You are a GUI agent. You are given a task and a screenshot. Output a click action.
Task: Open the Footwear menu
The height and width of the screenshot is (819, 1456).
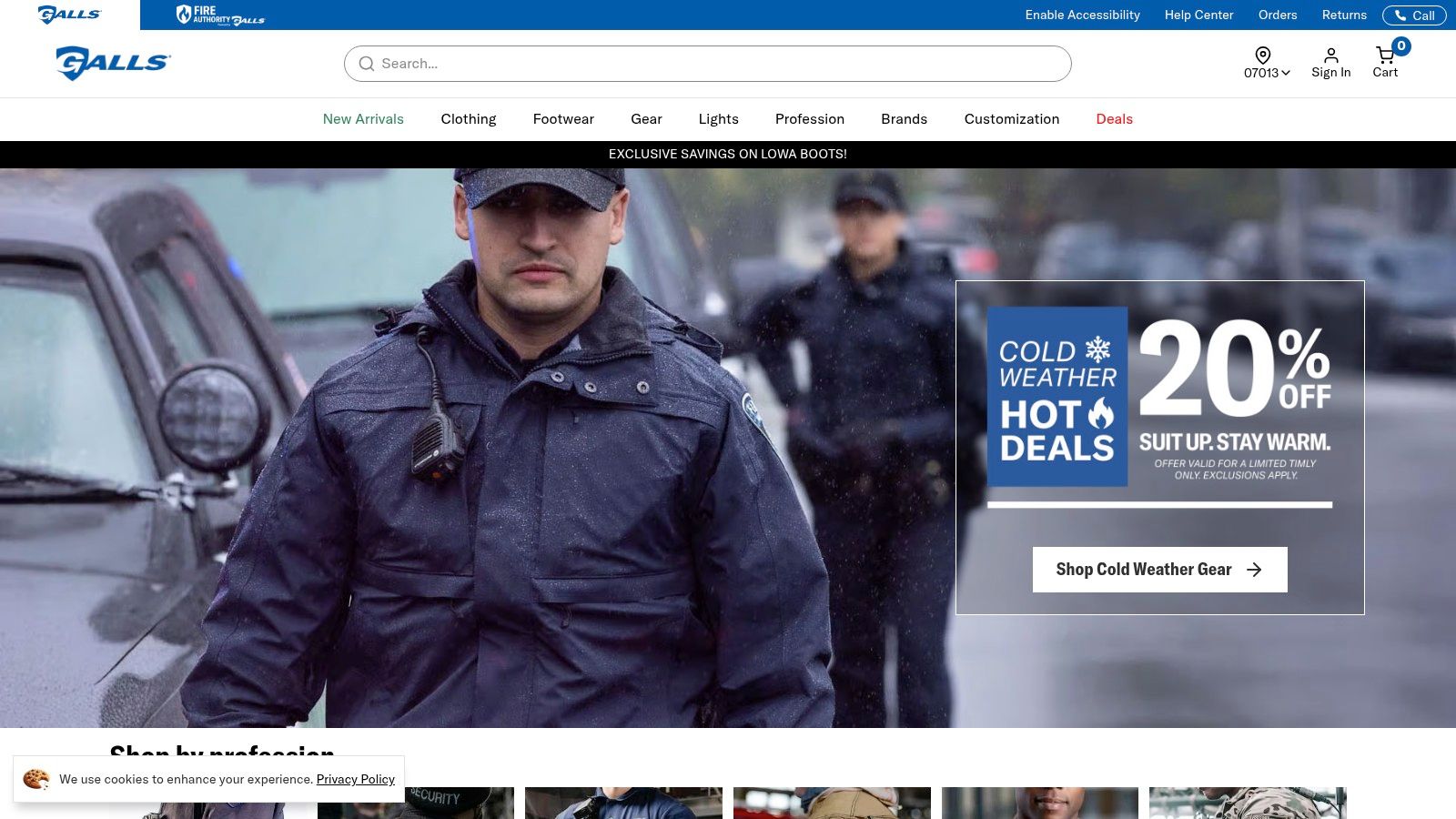563,119
